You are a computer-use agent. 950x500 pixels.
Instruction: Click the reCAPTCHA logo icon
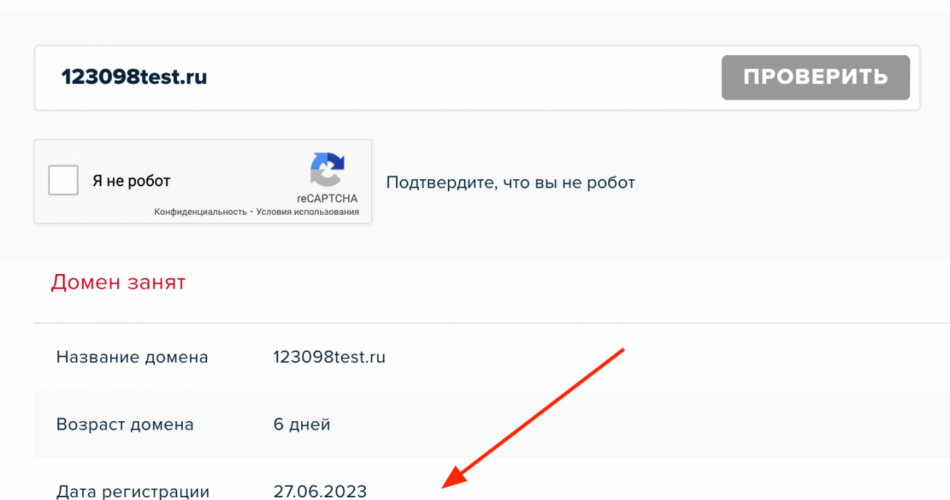[x=327, y=170]
